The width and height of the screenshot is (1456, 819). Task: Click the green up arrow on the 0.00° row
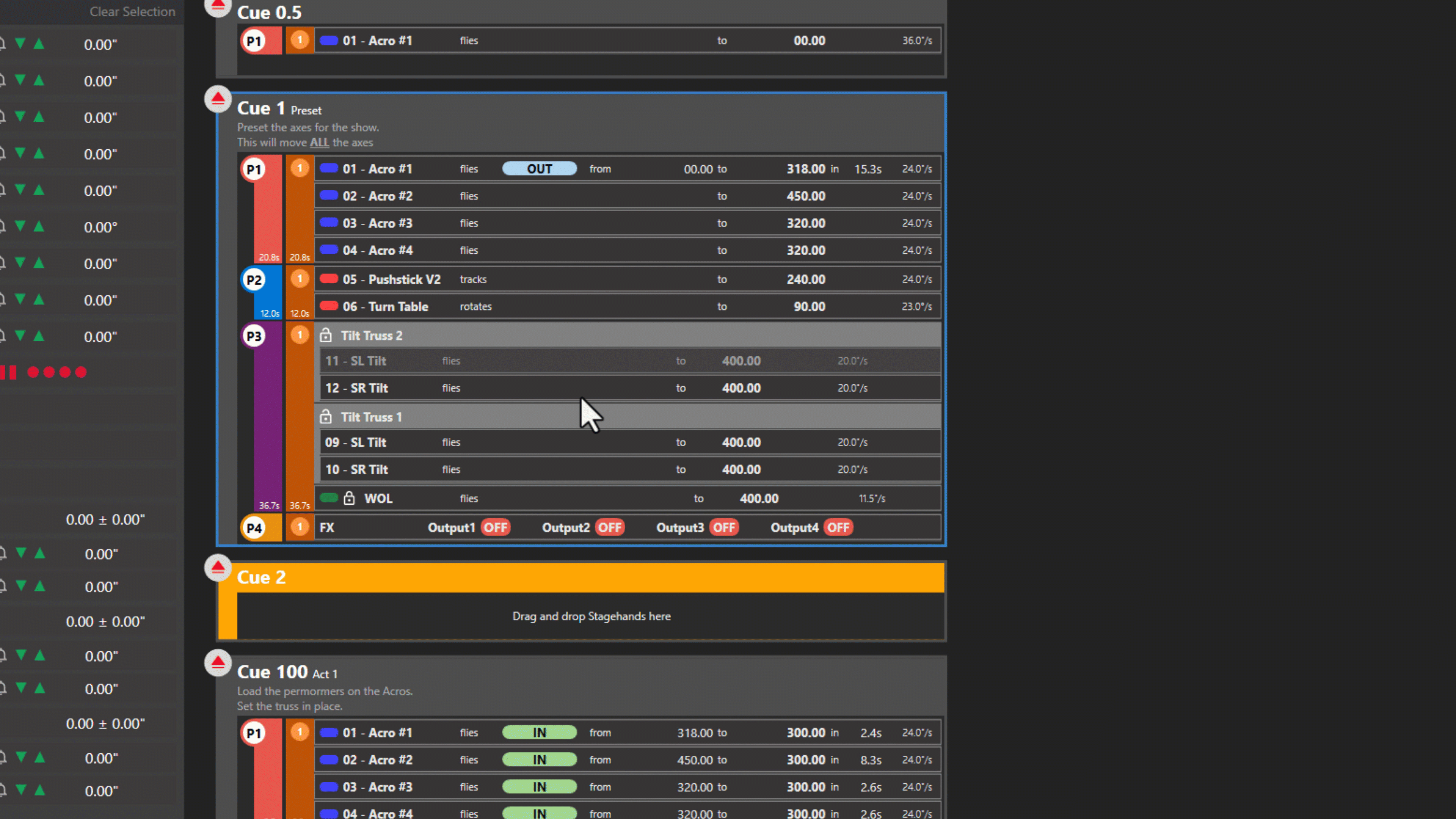39,227
